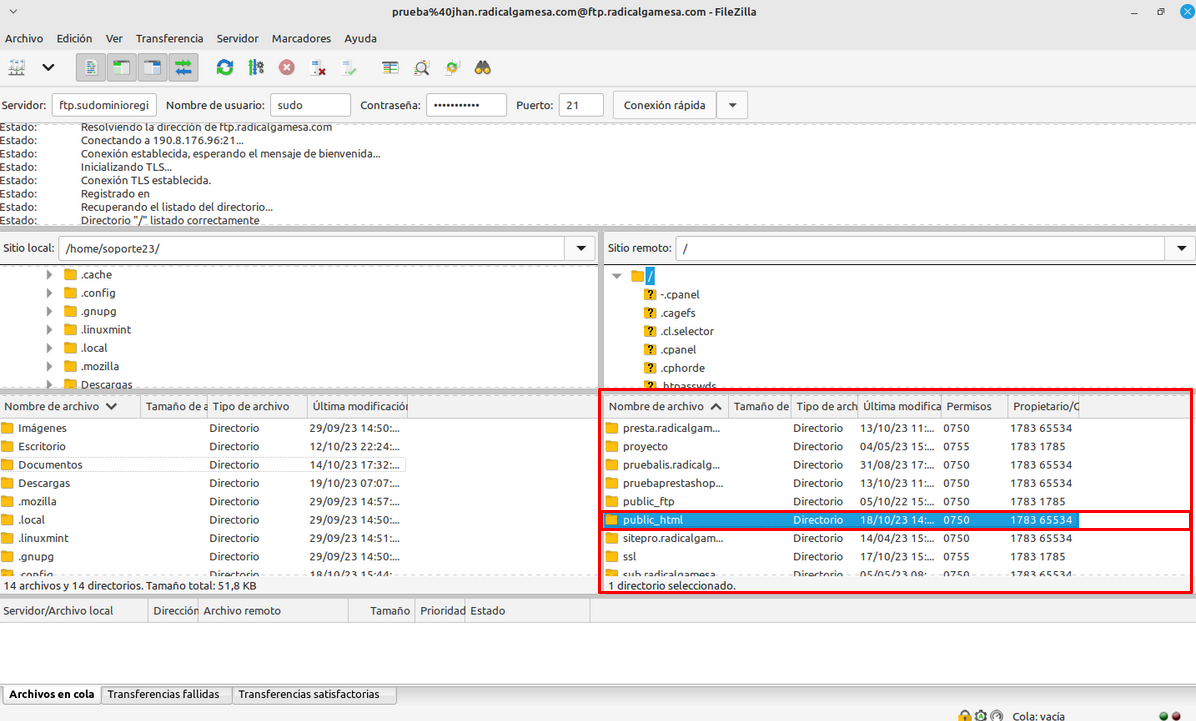Open the Marcadores menu
This screenshot has height=721, width=1196.
pos(301,38)
